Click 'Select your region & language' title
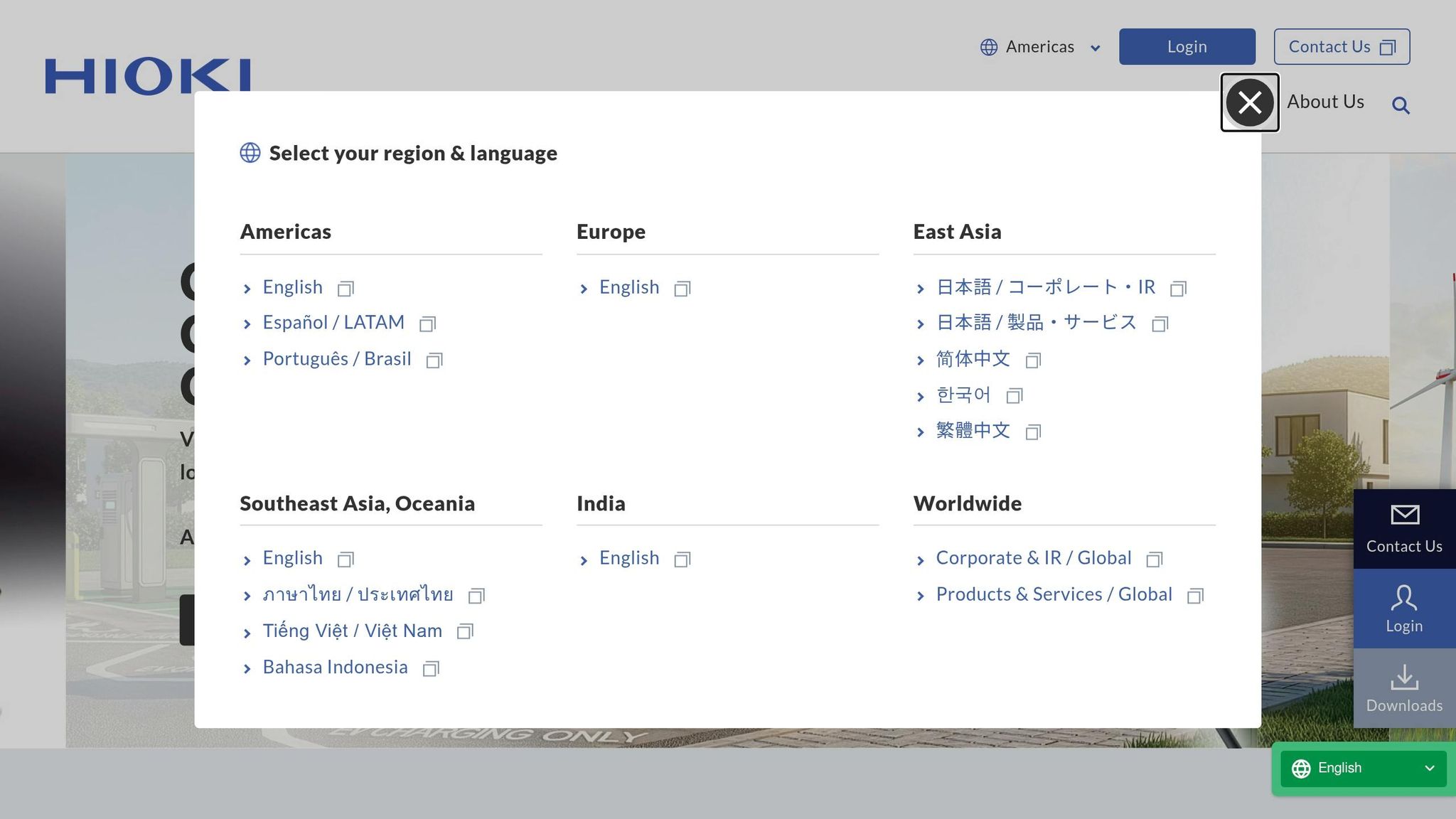The height and width of the screenshot is (819, 1456). [413, 153]
